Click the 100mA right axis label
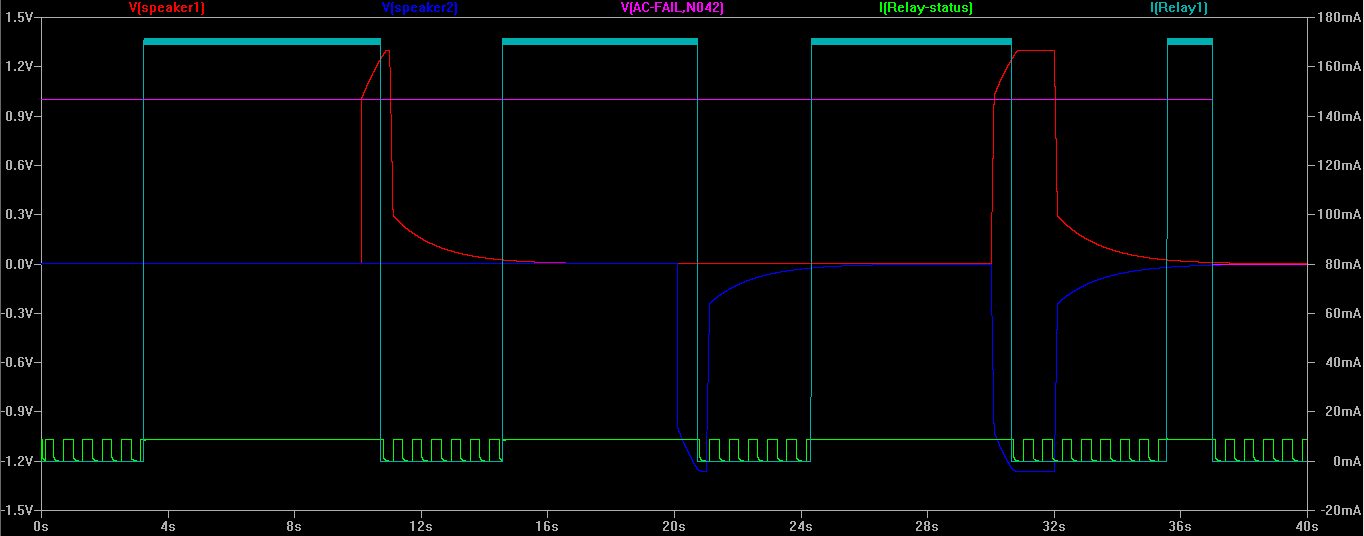Screen dimensions: 1364x536 click(1339, 214)
